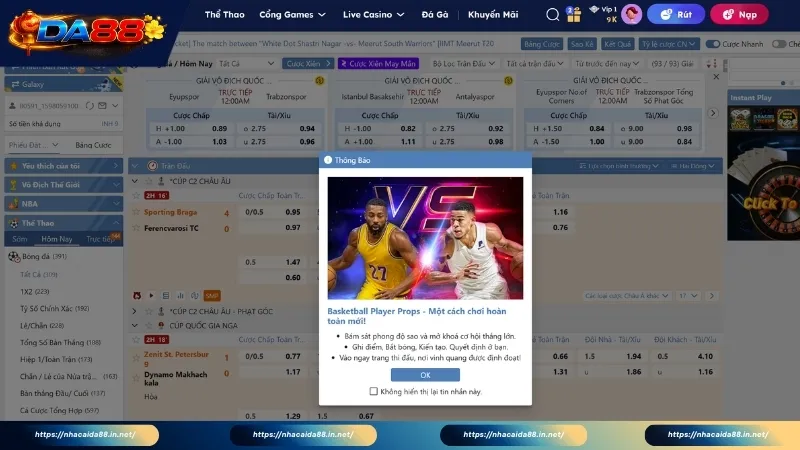Open the gift box rewards icon
The image size is (800, 450).
[x=573, y=14]
